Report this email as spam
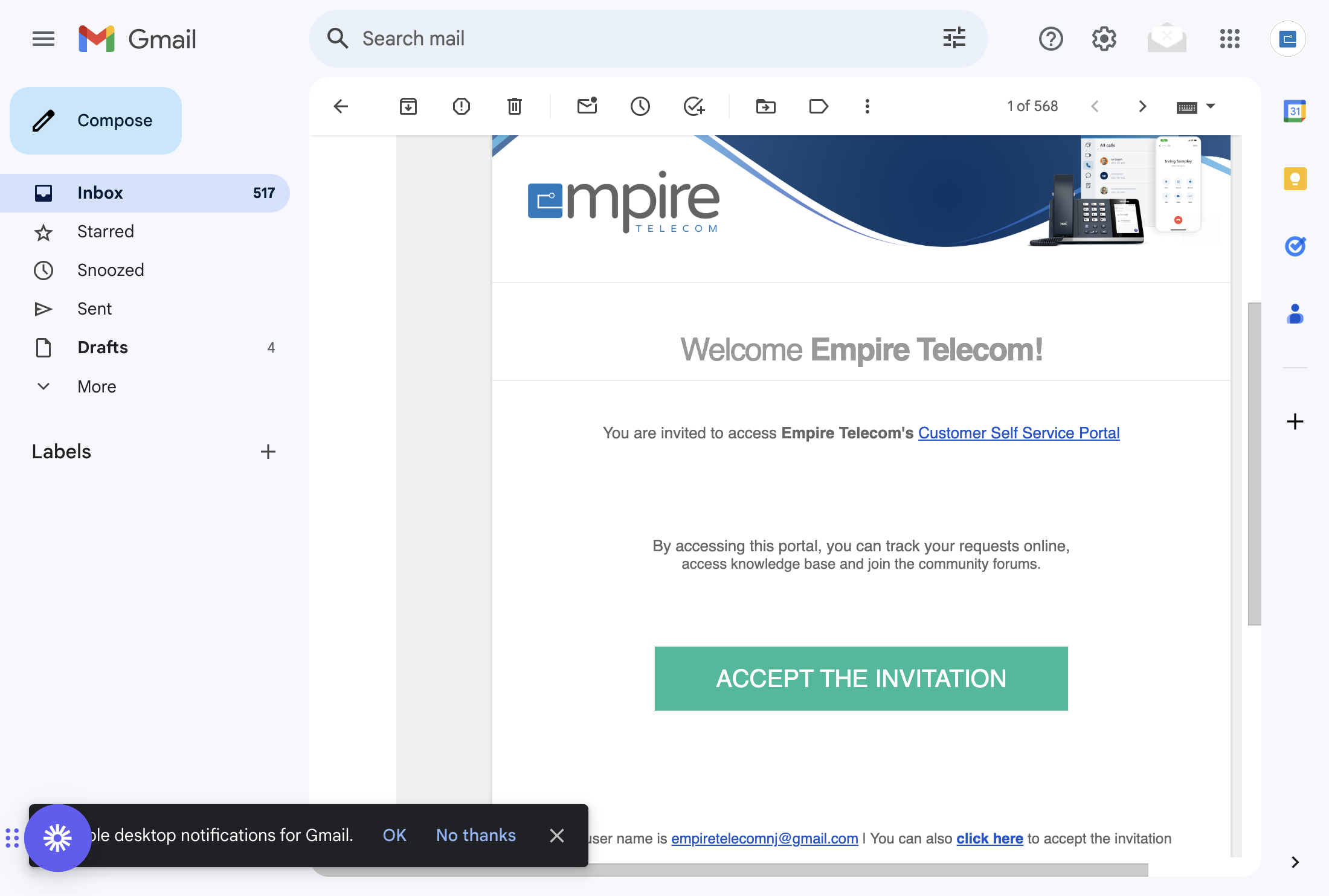This screenshot has height=896, width=1329. pos(462,106)
